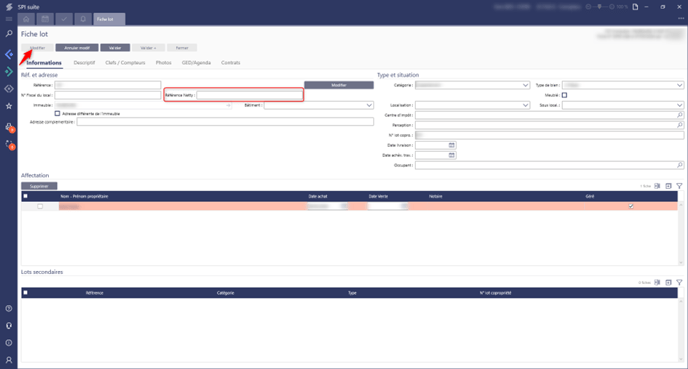Sort by Notaire column header

[436, 196]
